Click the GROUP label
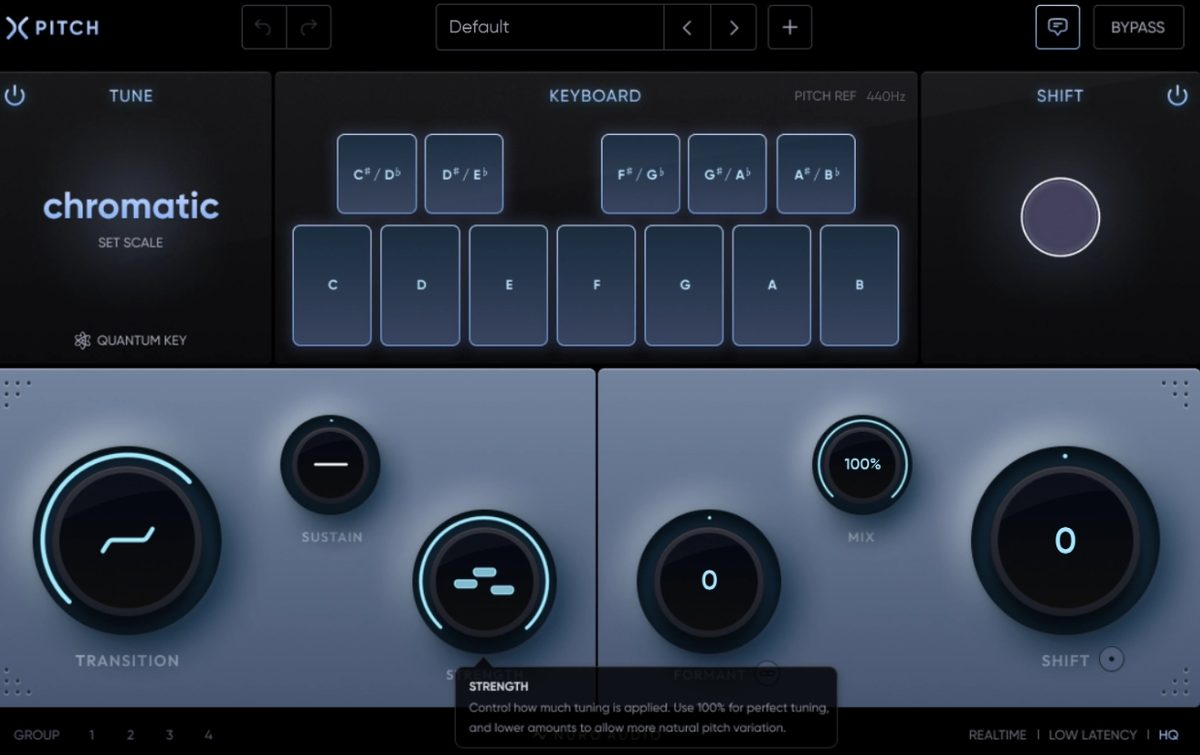Image resolution: width=1200 pixels, height=755 pixels. pos(36,735)
